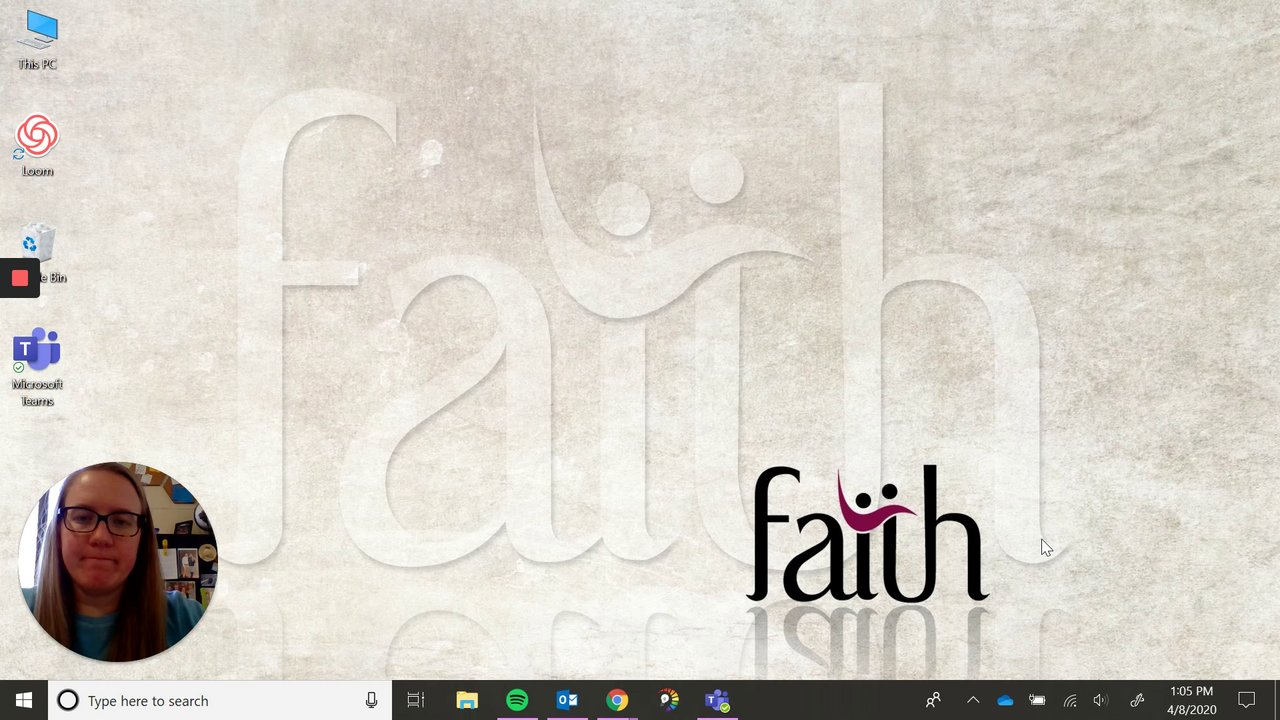
Task: Open the Action Center notifications icon
Action: [1247, 701]
